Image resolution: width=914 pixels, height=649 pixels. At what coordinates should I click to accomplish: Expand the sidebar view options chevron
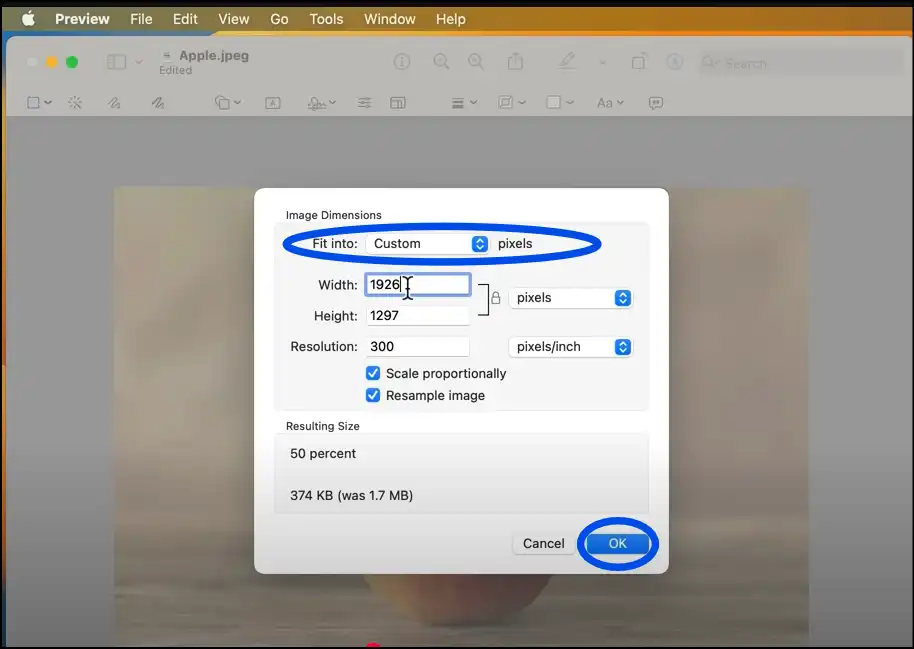pos(139,62)
